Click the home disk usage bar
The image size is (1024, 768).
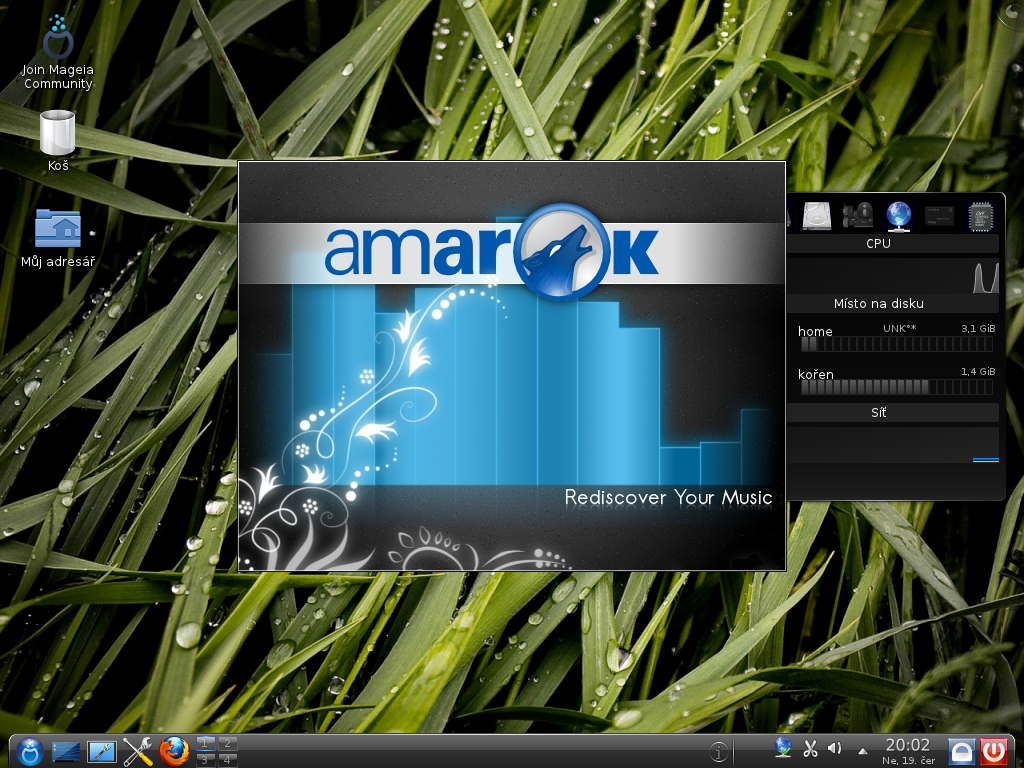[897, 345]
